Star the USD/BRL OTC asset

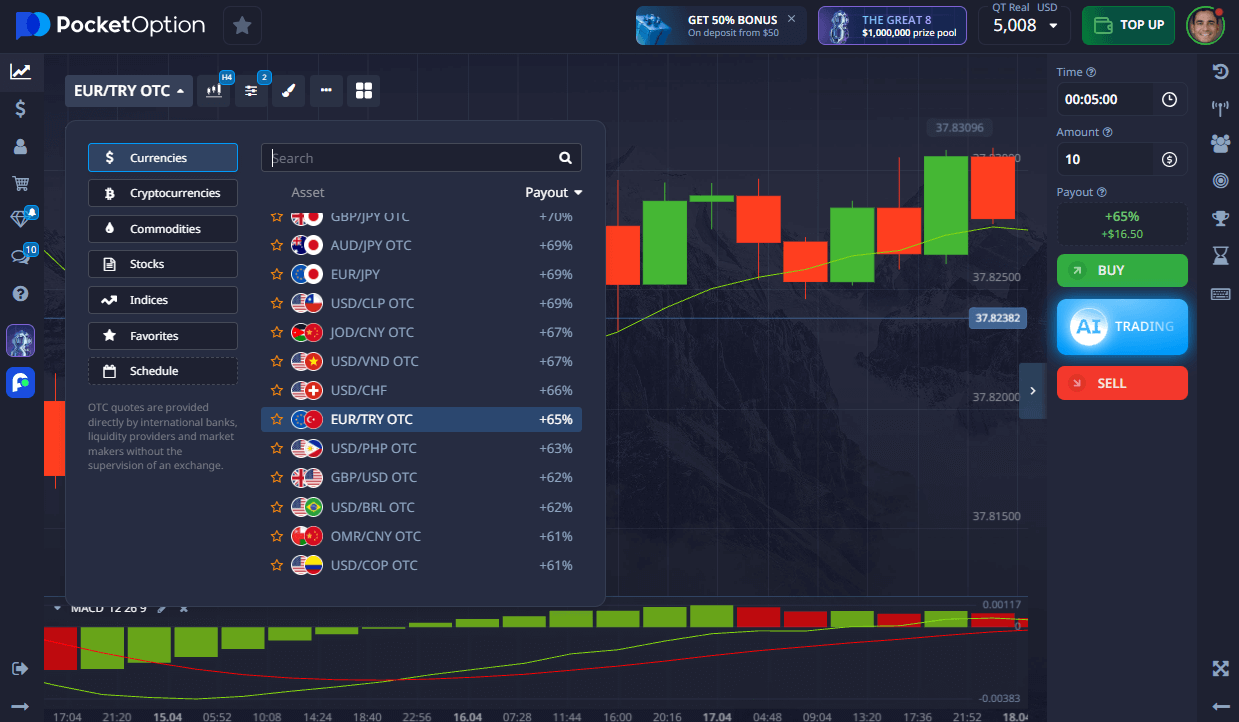277,507
